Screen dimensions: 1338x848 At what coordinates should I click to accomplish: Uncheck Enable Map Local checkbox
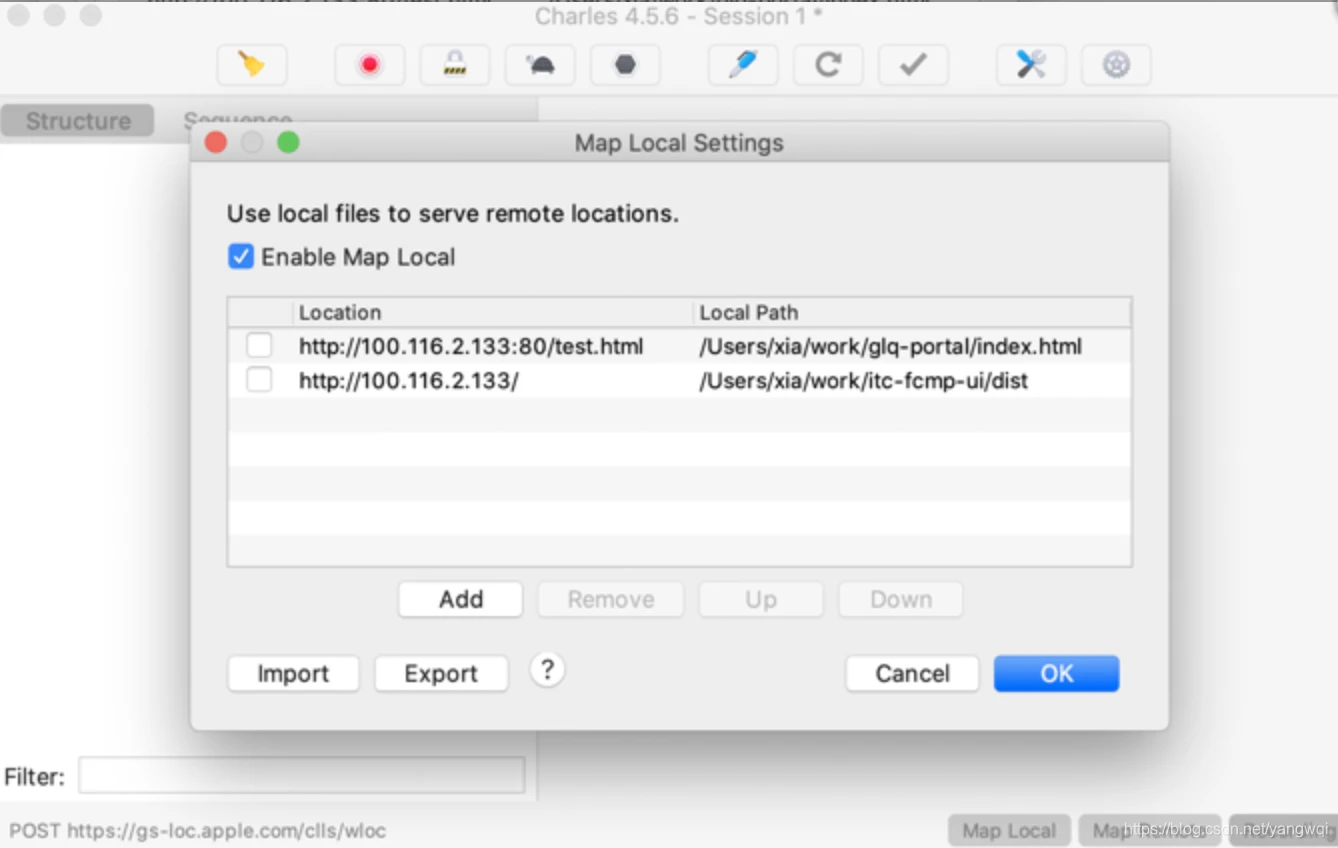(240, 257)
